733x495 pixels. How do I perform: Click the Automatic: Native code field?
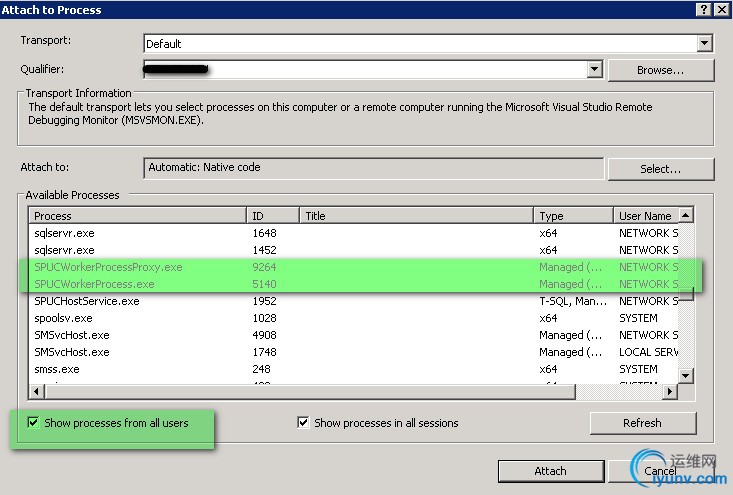374,168
